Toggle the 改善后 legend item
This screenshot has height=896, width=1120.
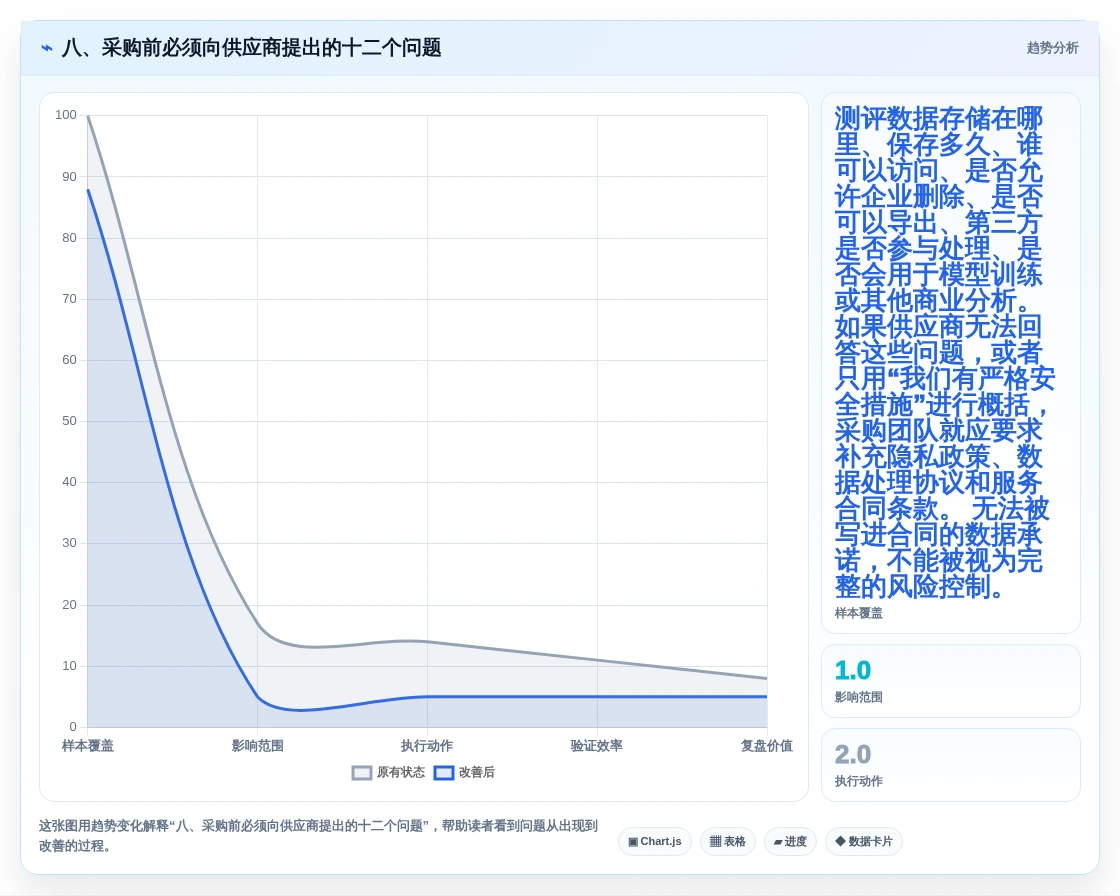(464, 772)
